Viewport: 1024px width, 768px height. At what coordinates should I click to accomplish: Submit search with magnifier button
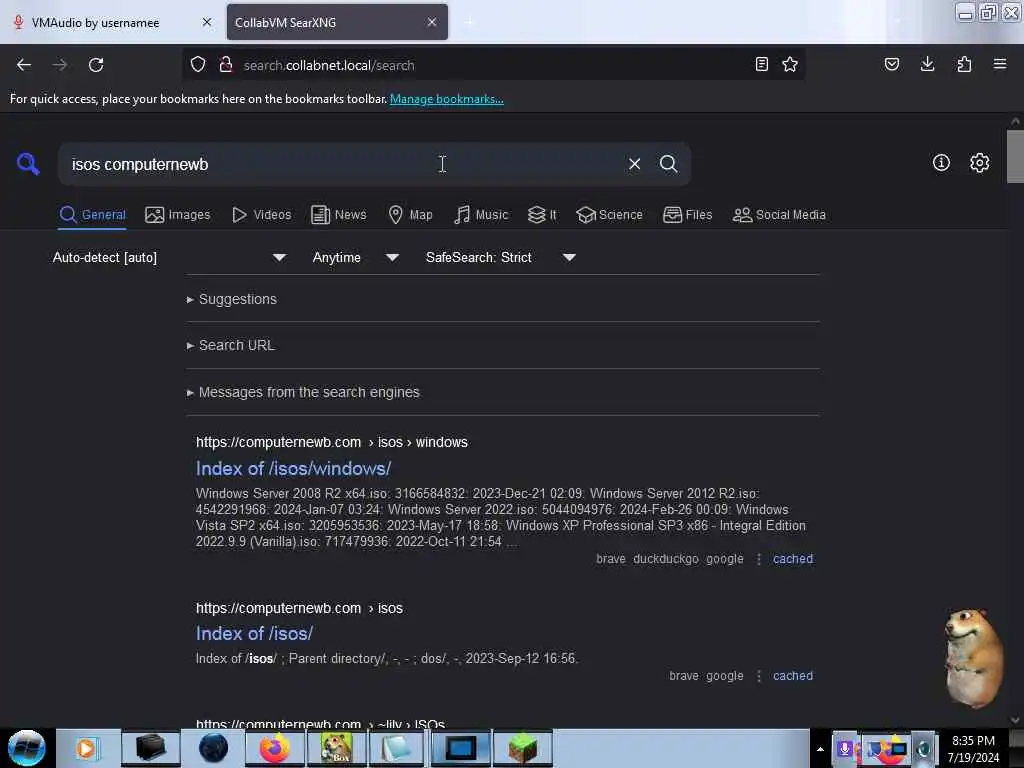(x=668, y=164)
